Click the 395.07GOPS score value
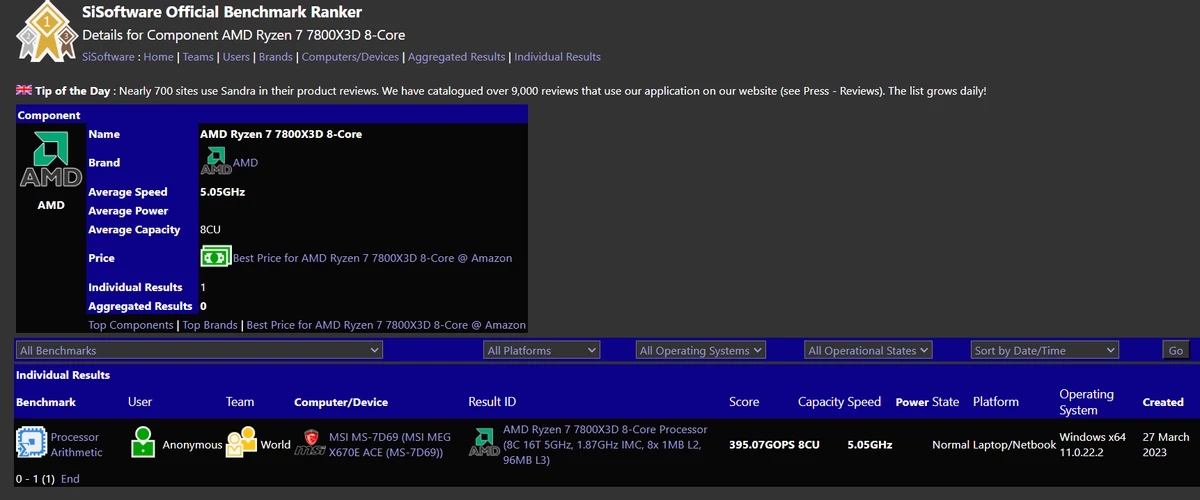1200x500 pixels. 761,444
